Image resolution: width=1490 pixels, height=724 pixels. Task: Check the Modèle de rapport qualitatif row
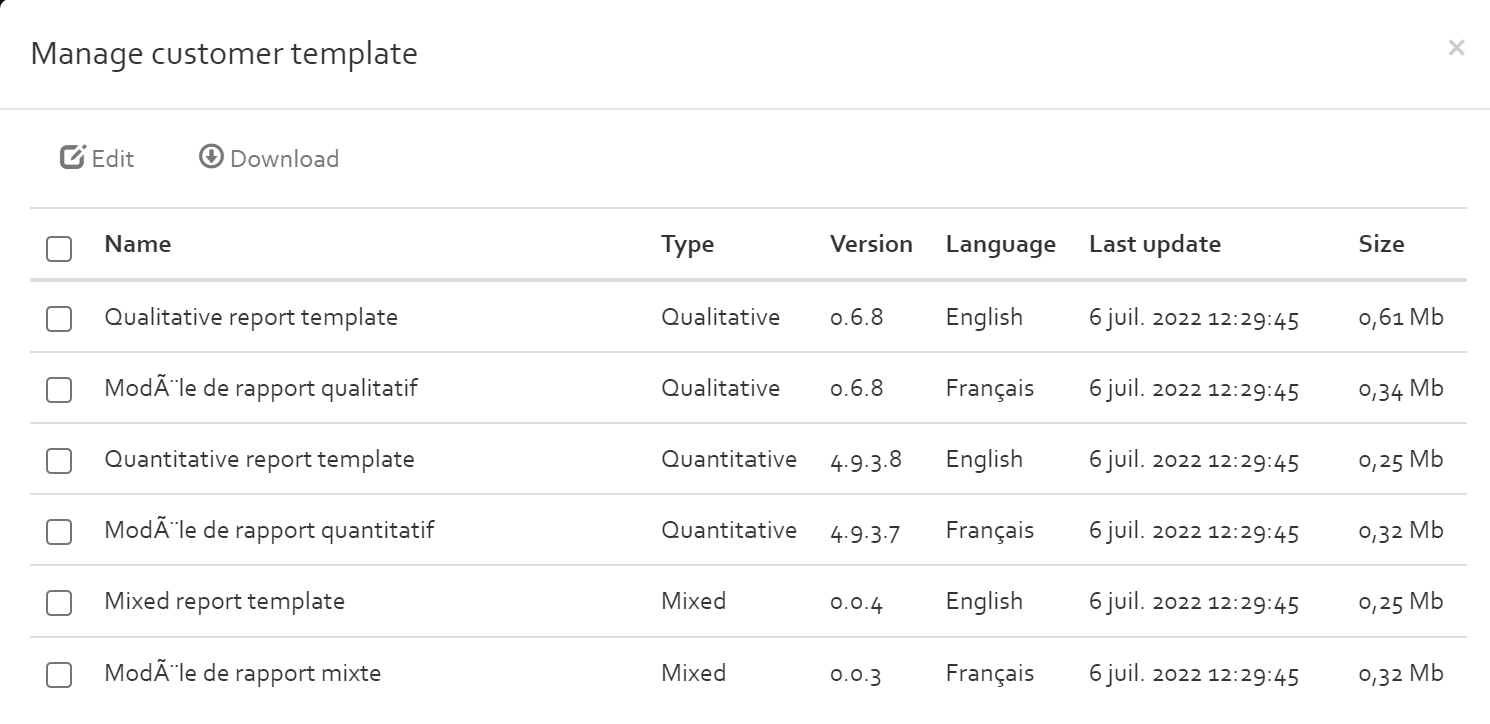coord(59,390)
